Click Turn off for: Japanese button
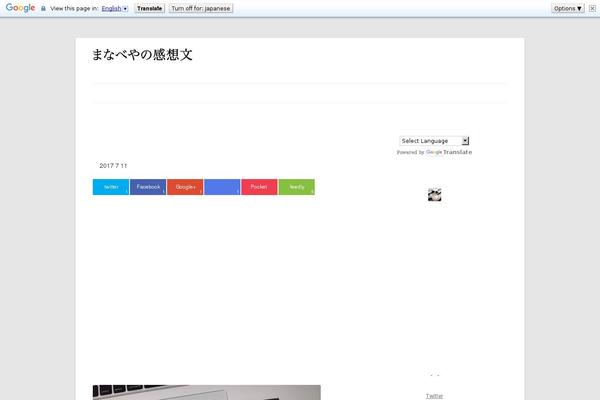Screen dimensions: 600x400 201,8
